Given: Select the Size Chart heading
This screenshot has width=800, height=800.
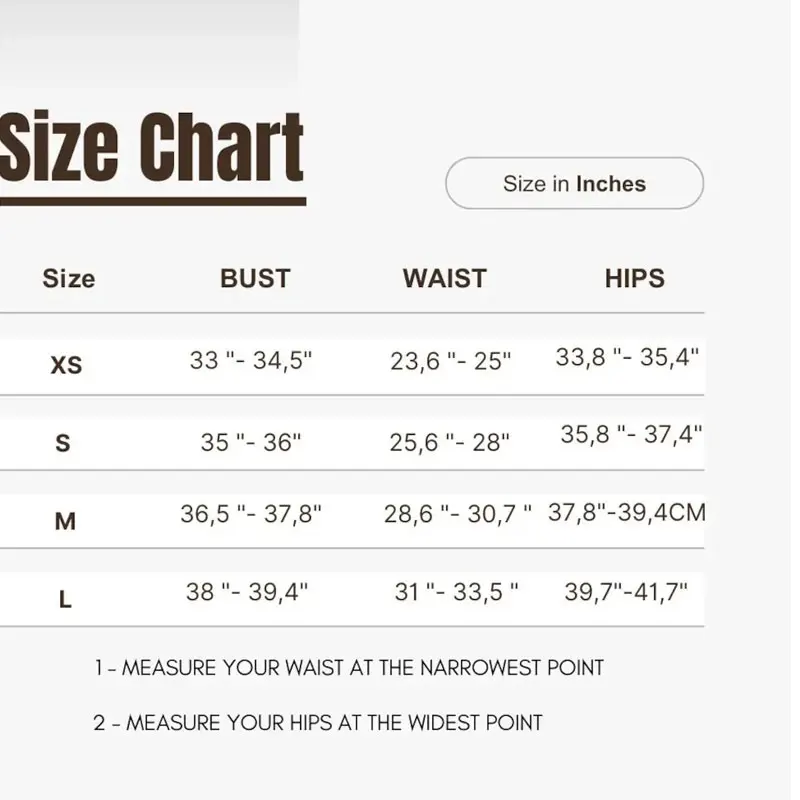Looking at the screenshot, I should 152,148.
